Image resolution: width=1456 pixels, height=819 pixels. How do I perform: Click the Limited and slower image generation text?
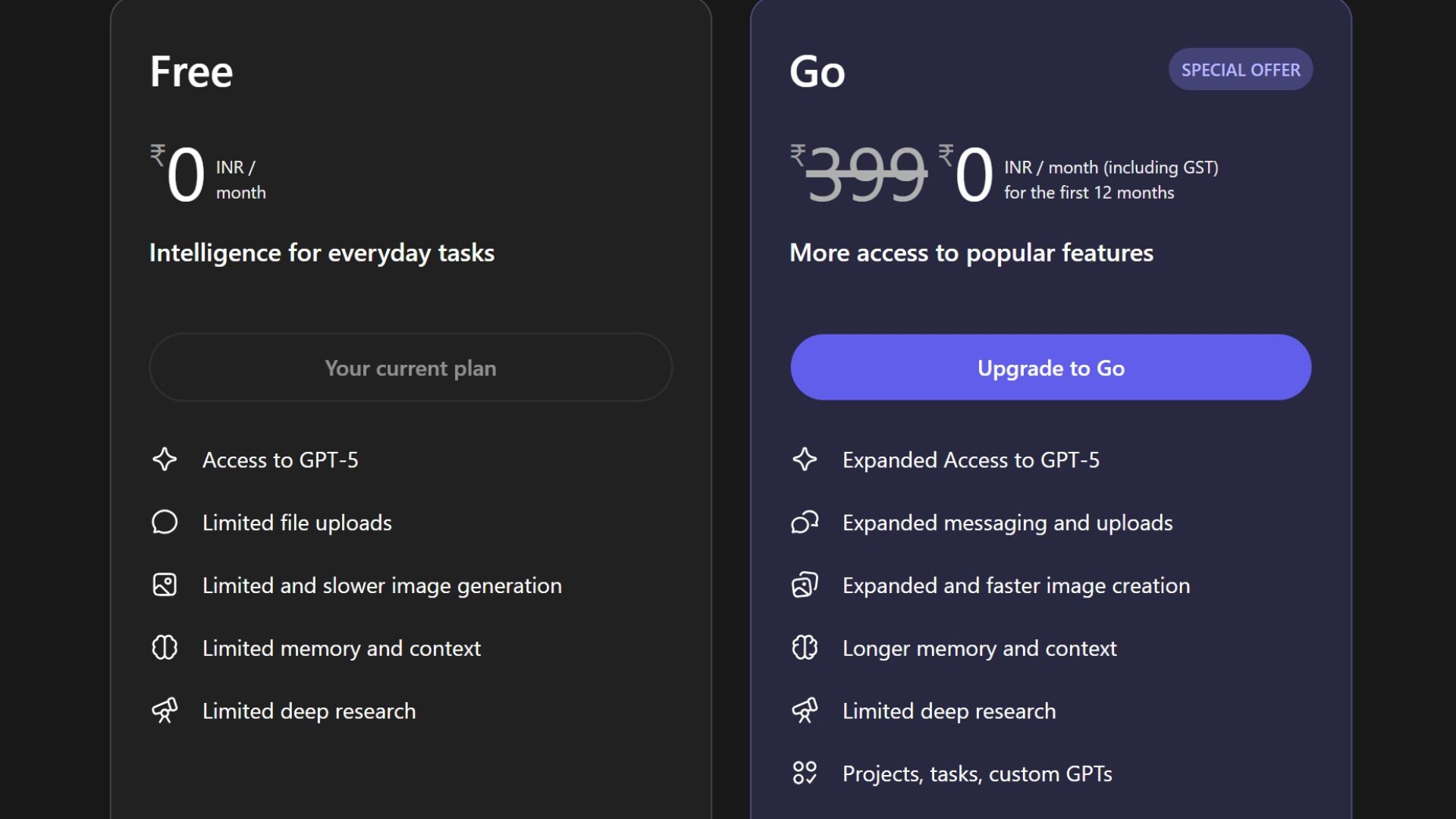381,585
